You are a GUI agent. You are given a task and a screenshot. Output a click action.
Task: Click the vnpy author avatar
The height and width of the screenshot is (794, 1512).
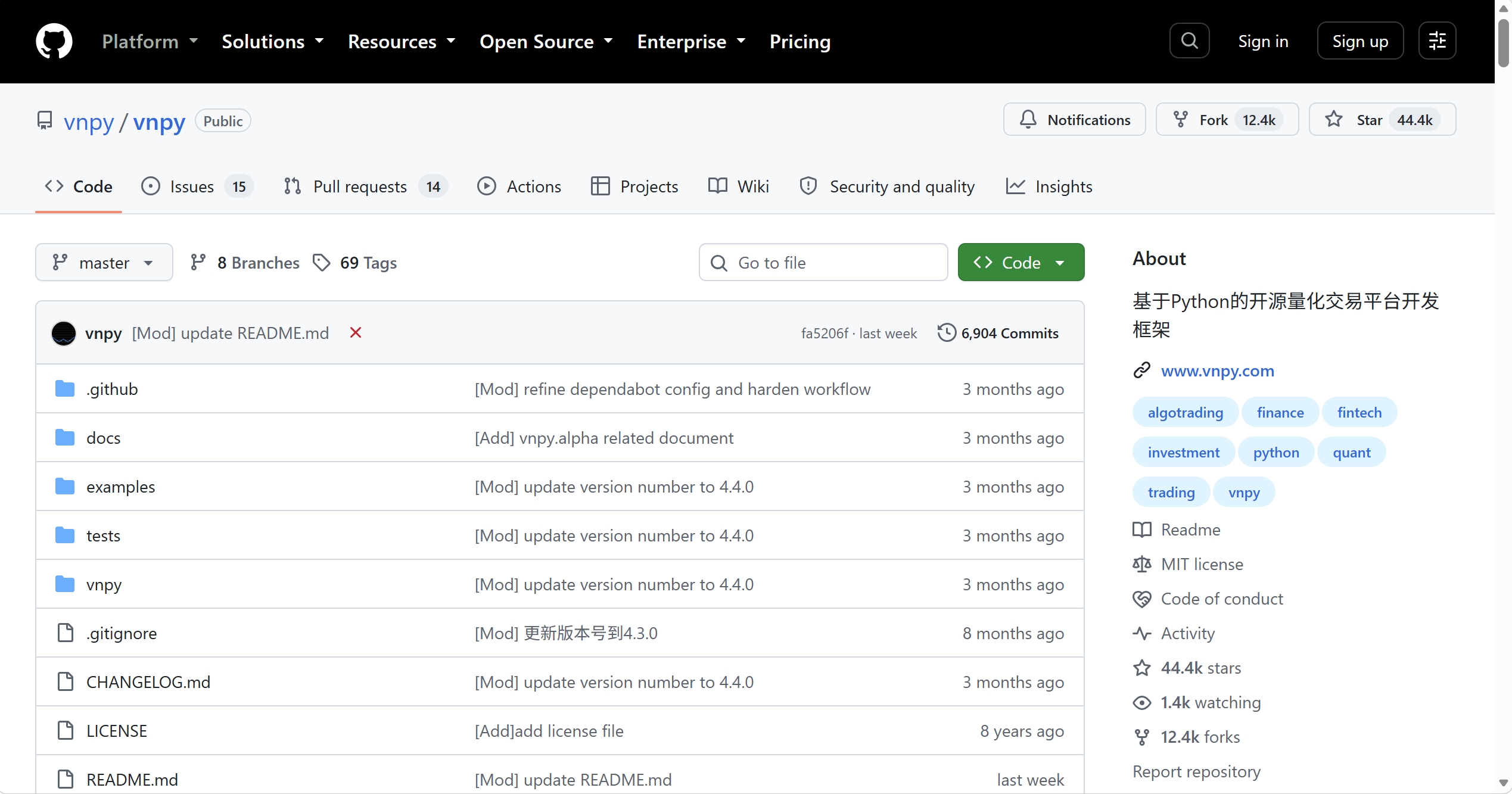(x=64, y=333)
